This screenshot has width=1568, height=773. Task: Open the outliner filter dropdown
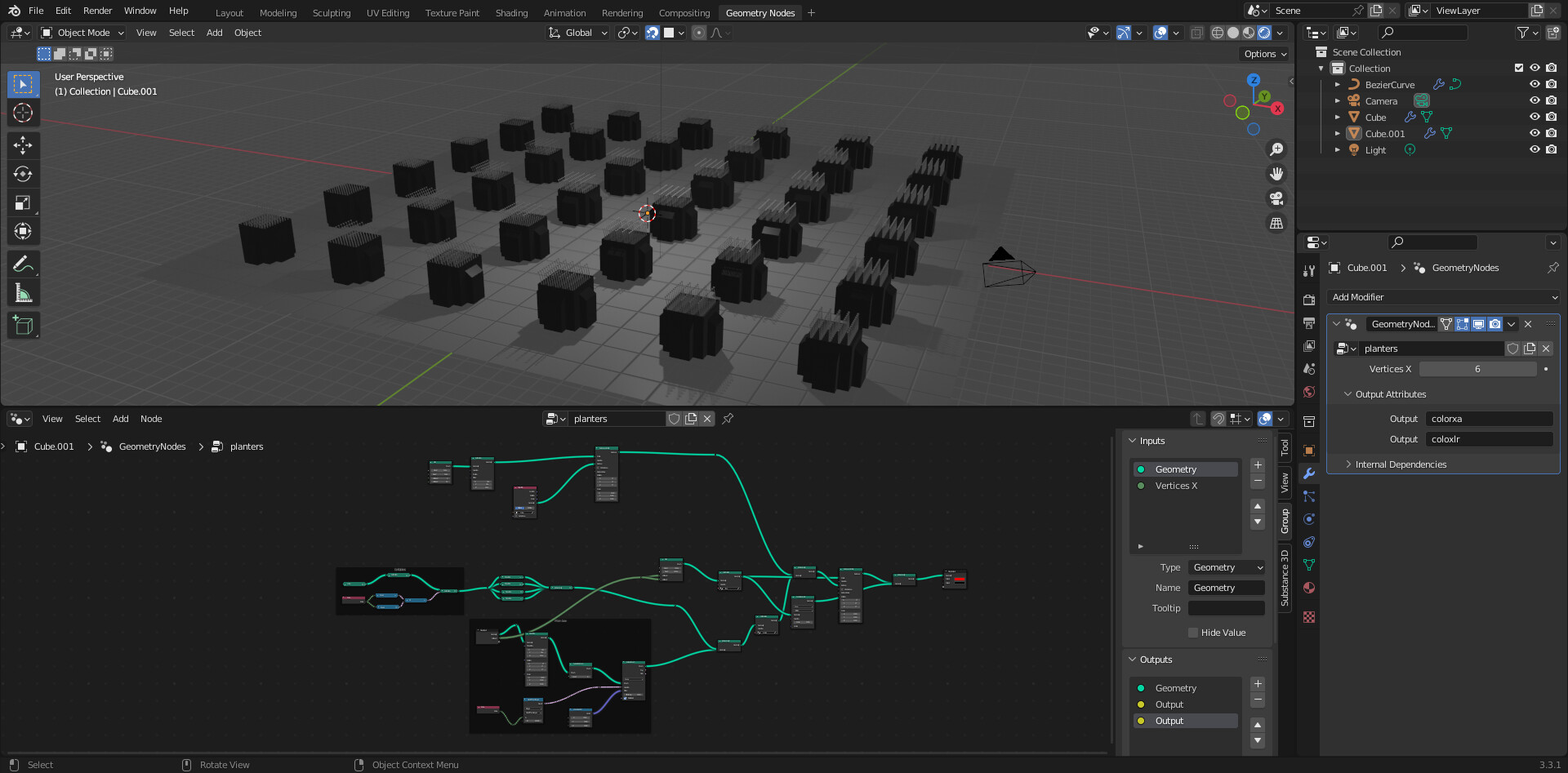pos(1527,33)
